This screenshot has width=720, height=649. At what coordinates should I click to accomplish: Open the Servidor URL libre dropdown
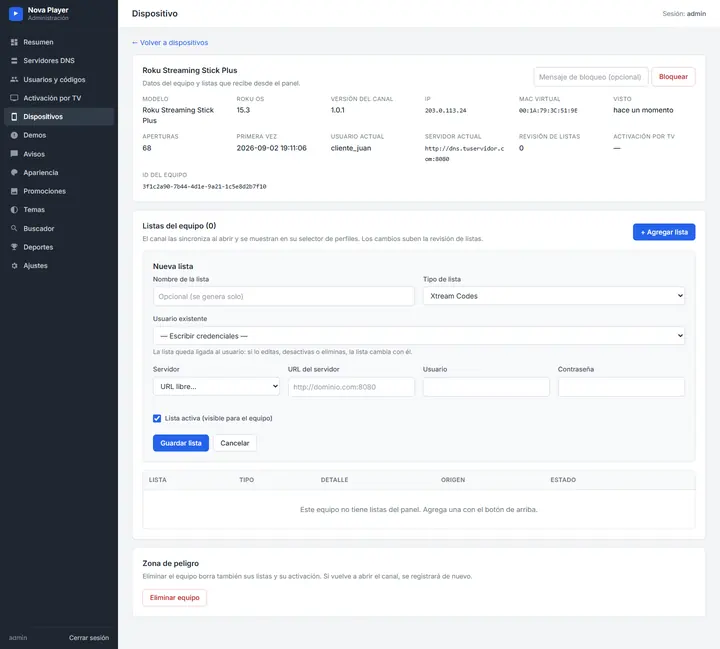pos(216,387)
